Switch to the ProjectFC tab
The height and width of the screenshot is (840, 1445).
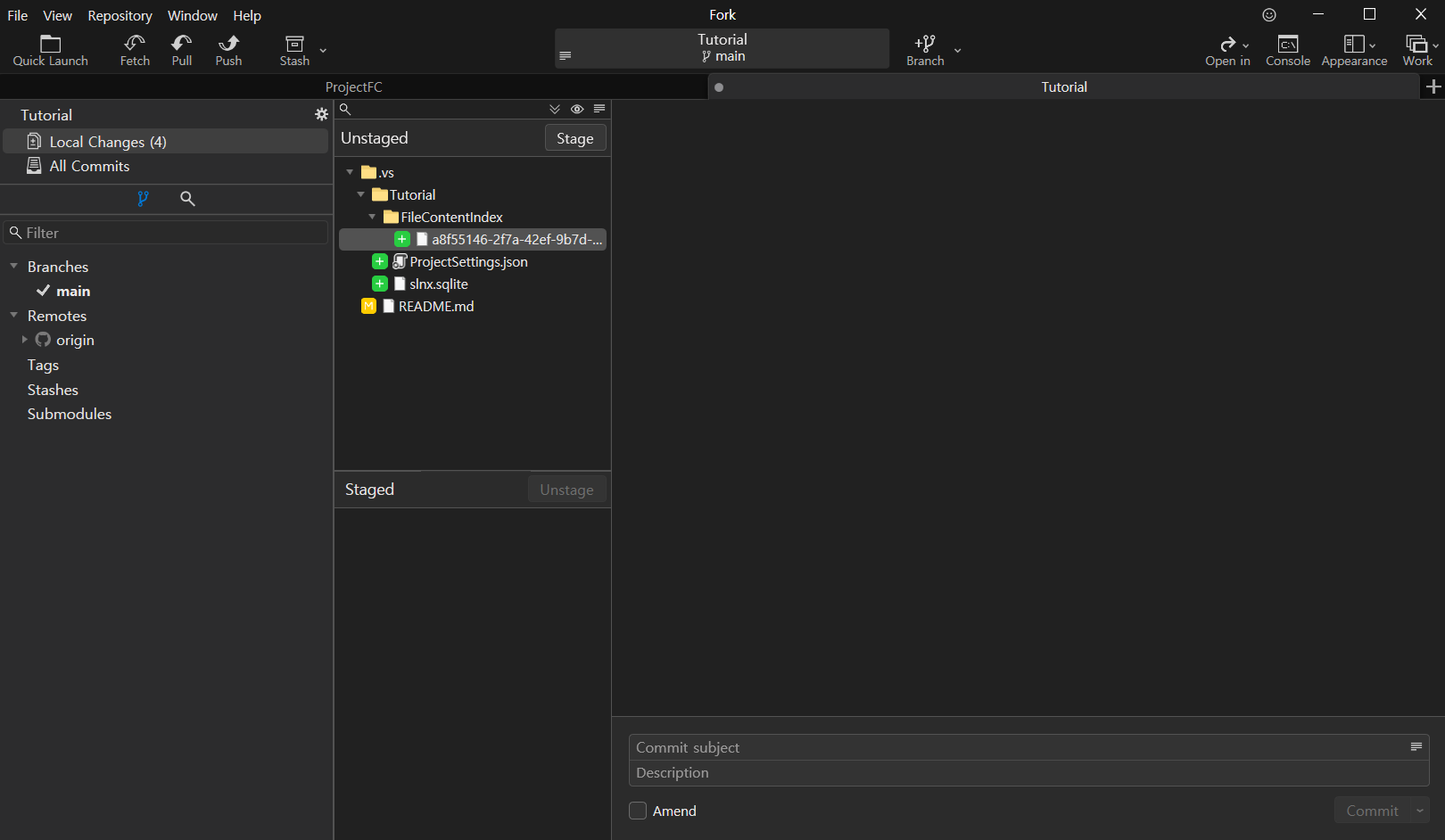coord(354,86)
